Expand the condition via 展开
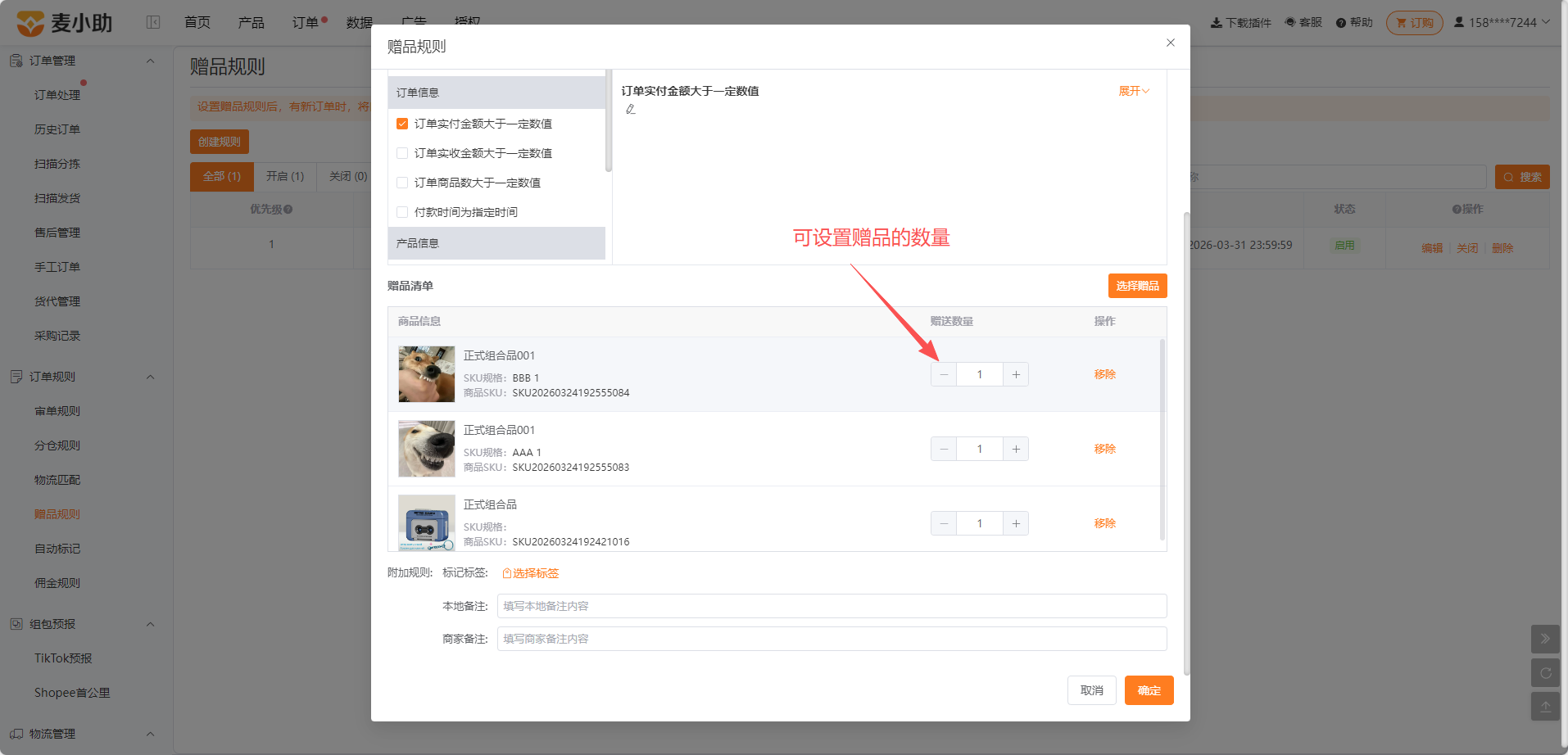This screenshot has width=1568, height=755. 1134,91
